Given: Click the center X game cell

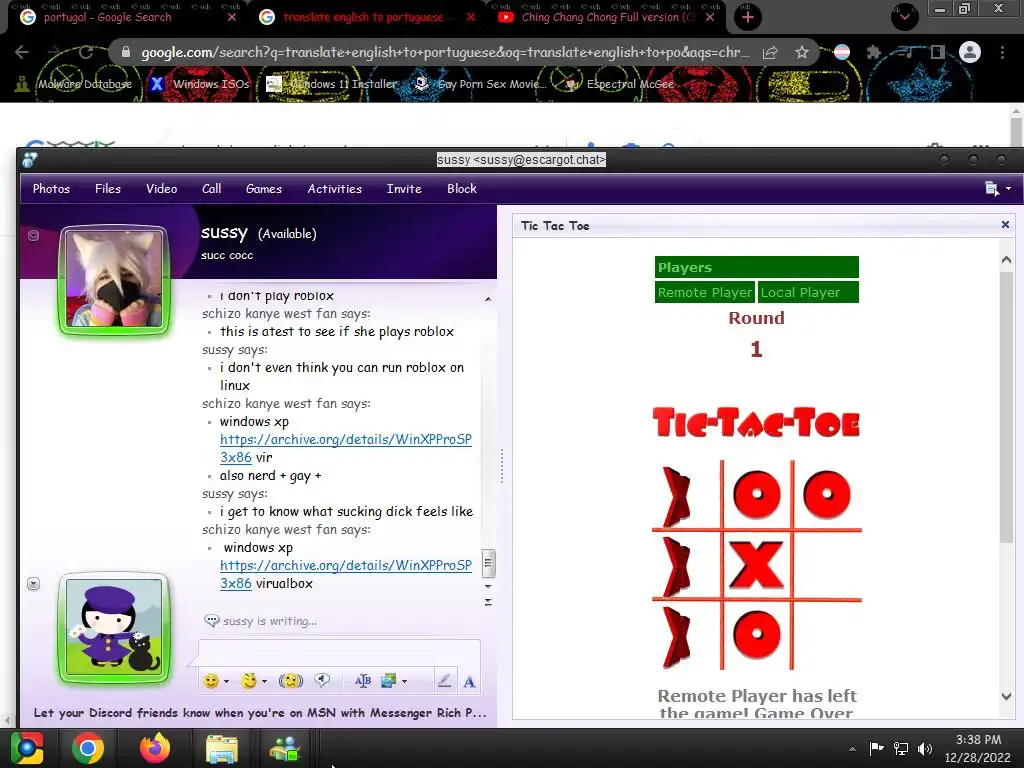Looking at the screenshot, I should 756,564.
